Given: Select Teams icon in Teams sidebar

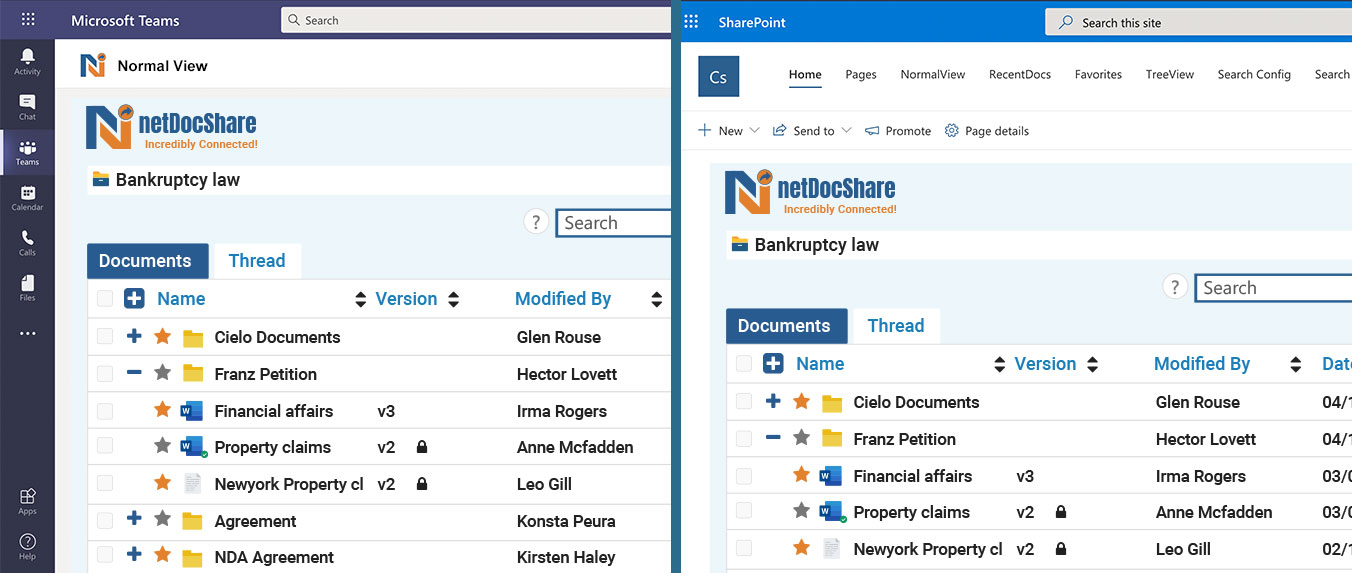Looking at the screenshot, I should 27,152.
